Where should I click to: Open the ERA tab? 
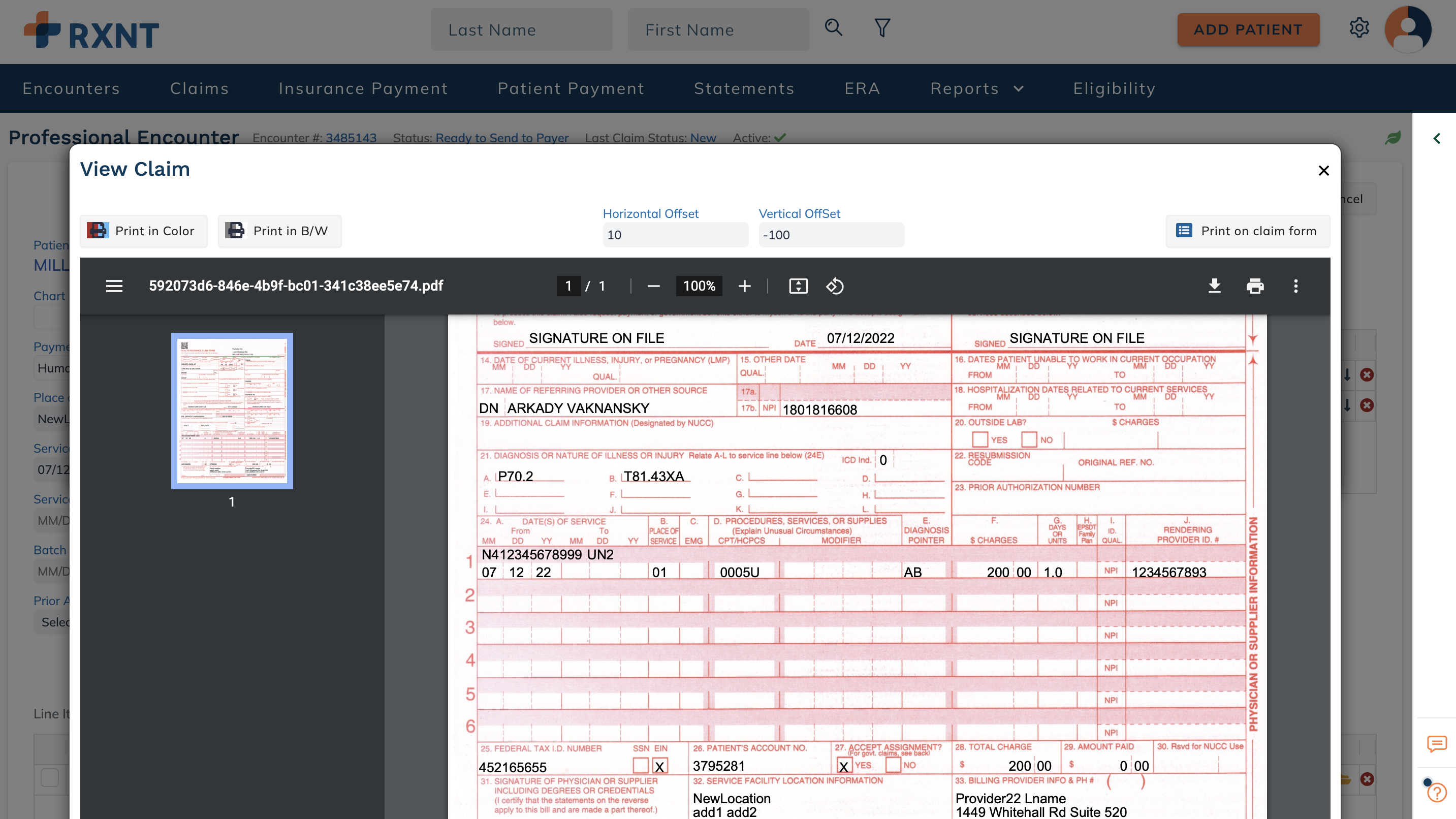tap(862, 88)
